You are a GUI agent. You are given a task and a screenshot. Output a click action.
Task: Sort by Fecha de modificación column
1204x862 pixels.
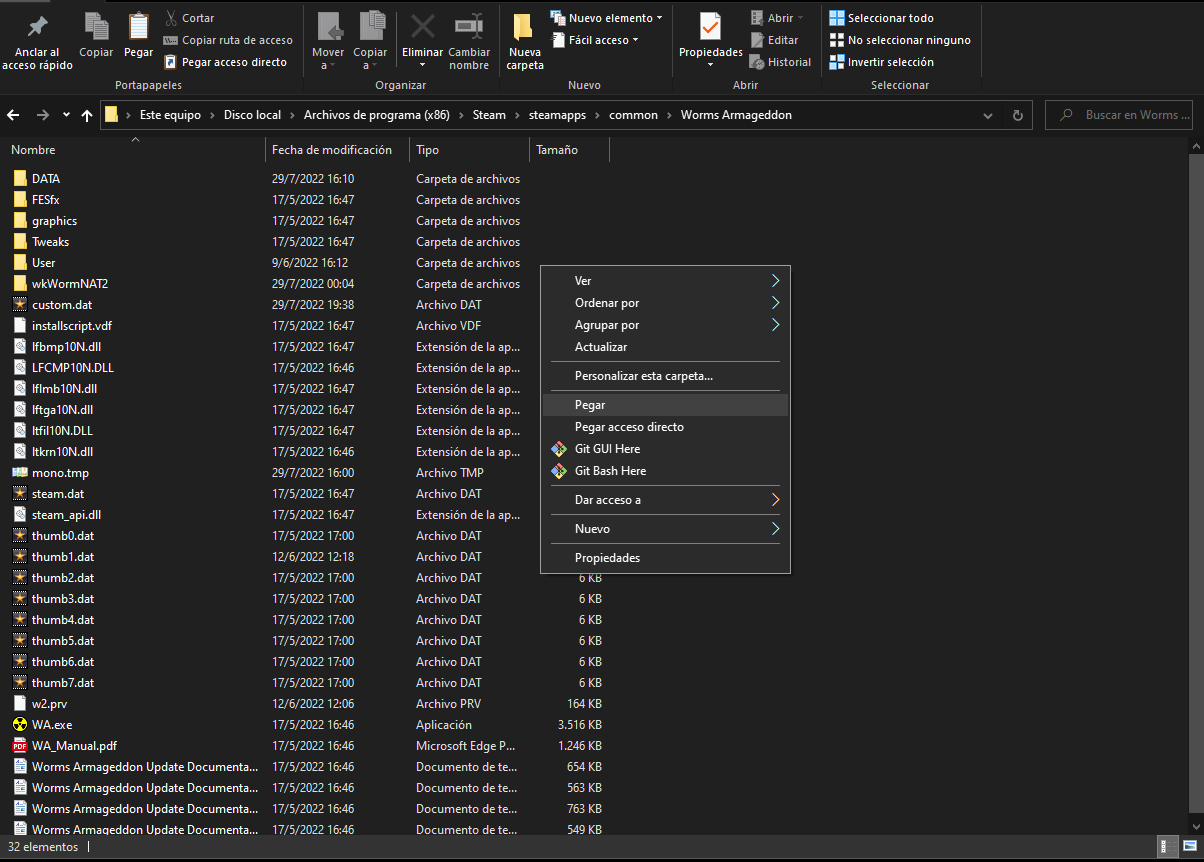[337, 150]
